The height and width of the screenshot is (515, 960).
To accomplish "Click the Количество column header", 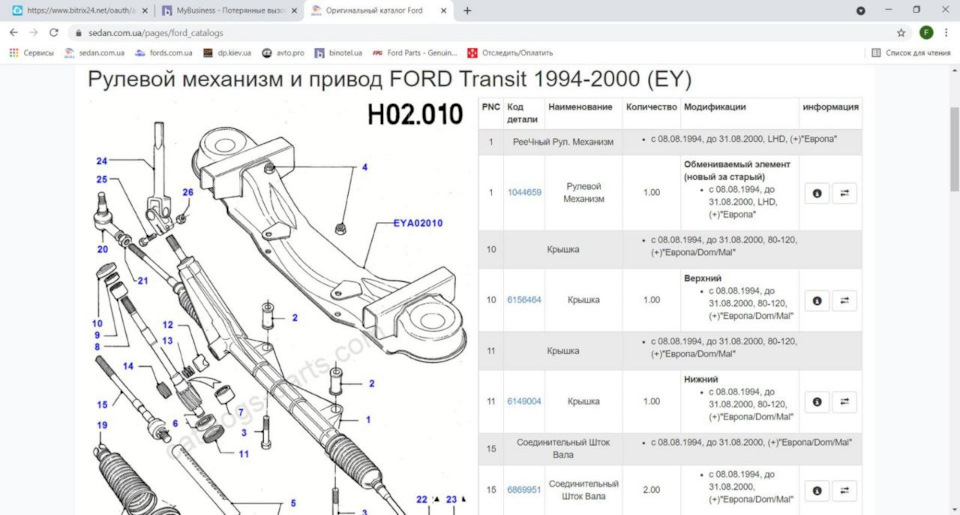I will pyautogui.click(x=651, y=107).
